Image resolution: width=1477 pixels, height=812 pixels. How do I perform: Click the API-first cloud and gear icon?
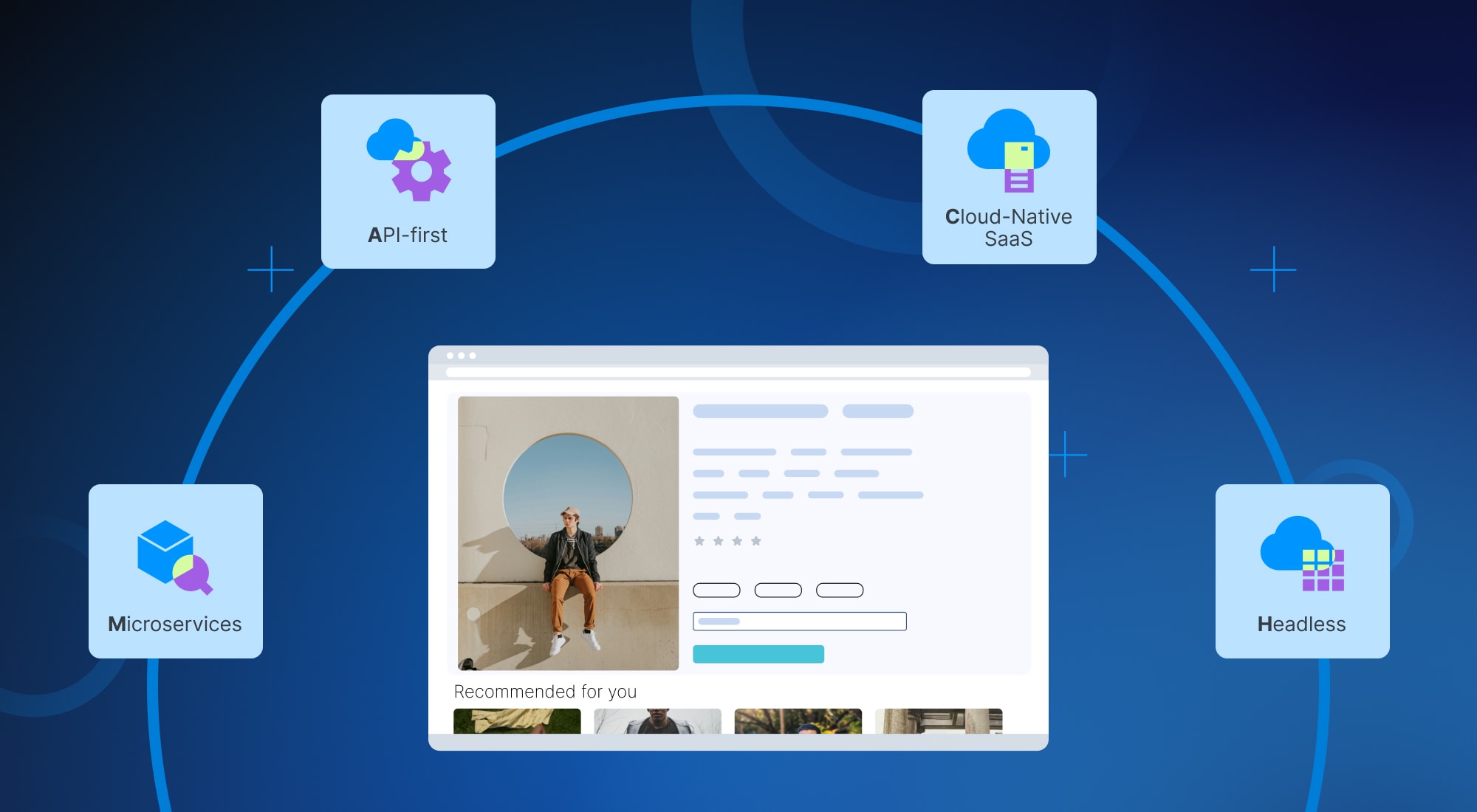[x=409, y=159]
